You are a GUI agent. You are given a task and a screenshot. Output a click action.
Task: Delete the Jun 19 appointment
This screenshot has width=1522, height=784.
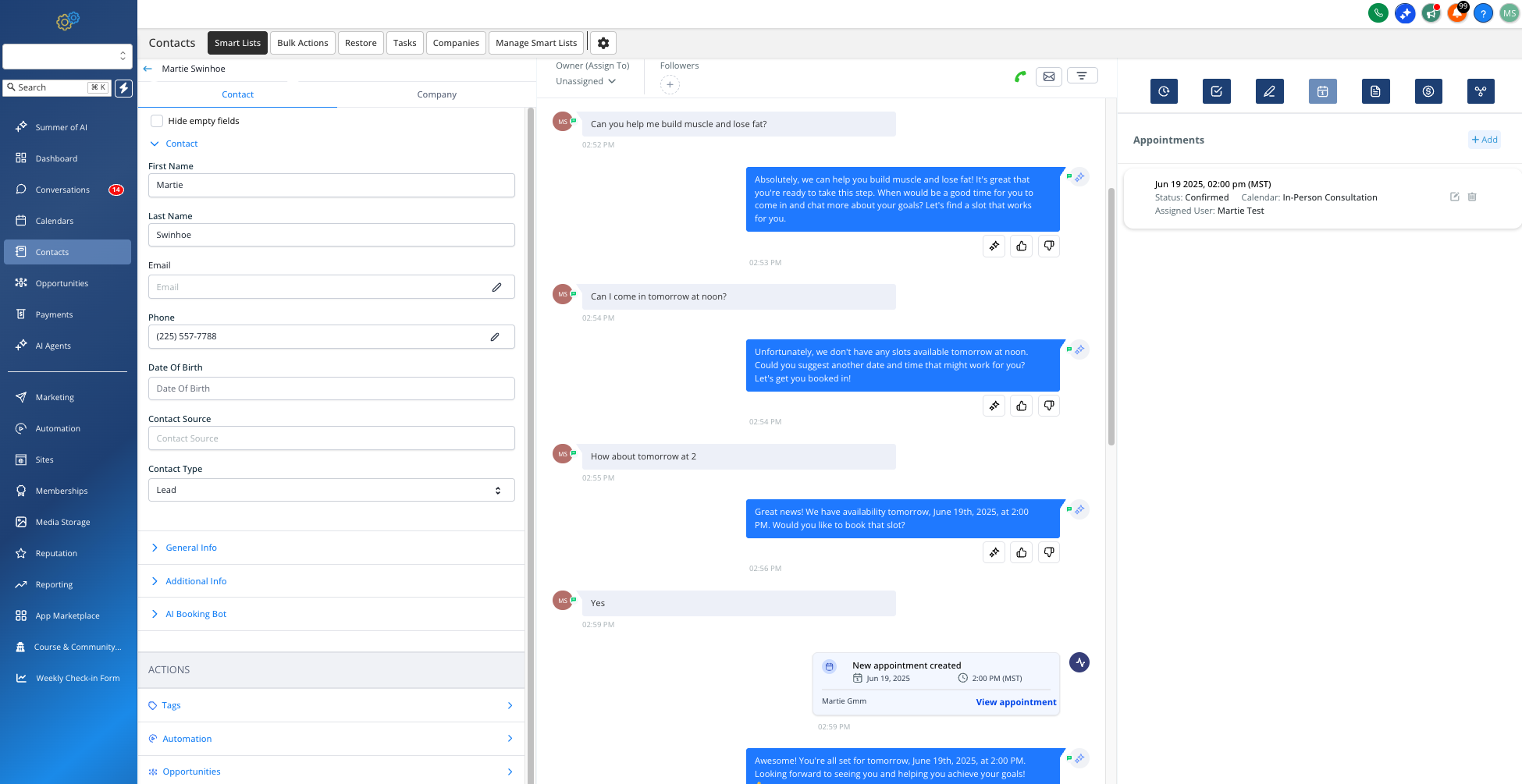[1472, 197]
